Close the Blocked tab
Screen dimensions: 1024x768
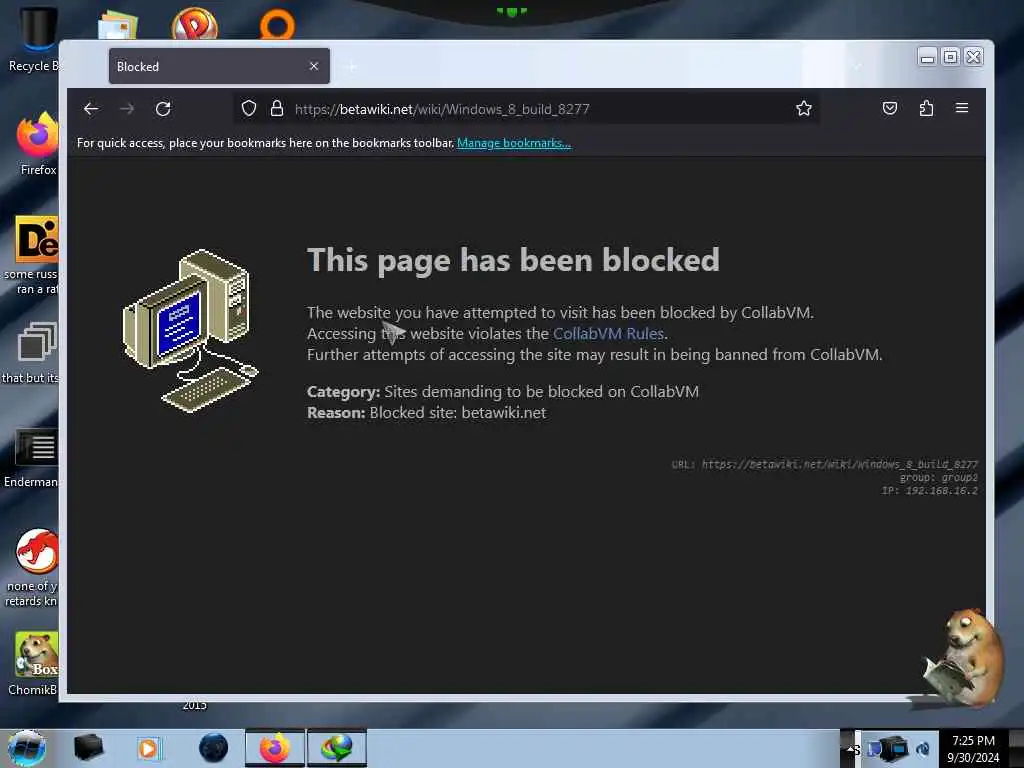point(314,66)
